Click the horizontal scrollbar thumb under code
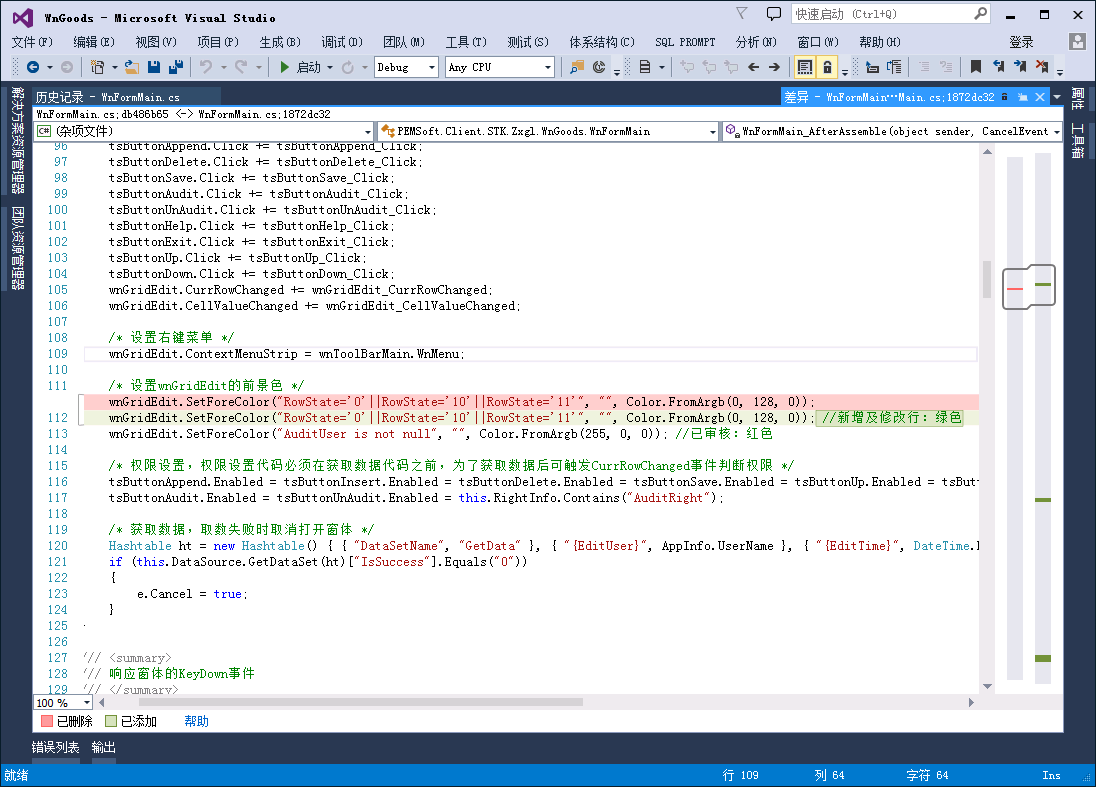This screenshot has height=787, width=1096. [x=361, y=702]
